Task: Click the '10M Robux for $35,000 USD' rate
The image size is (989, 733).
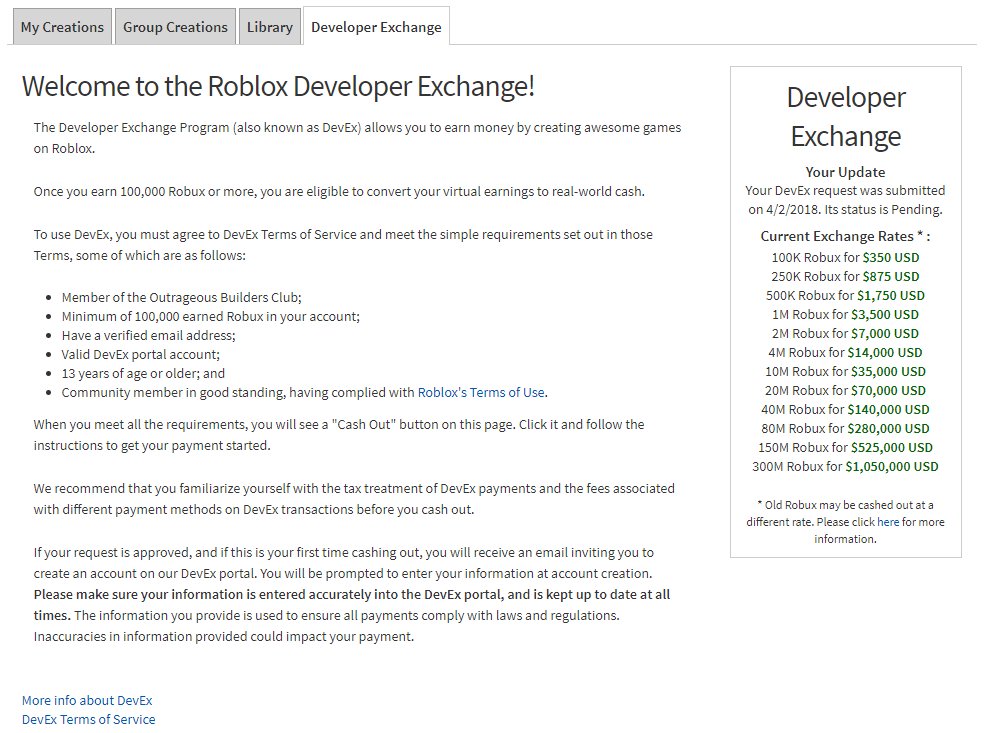Action: 845,371
